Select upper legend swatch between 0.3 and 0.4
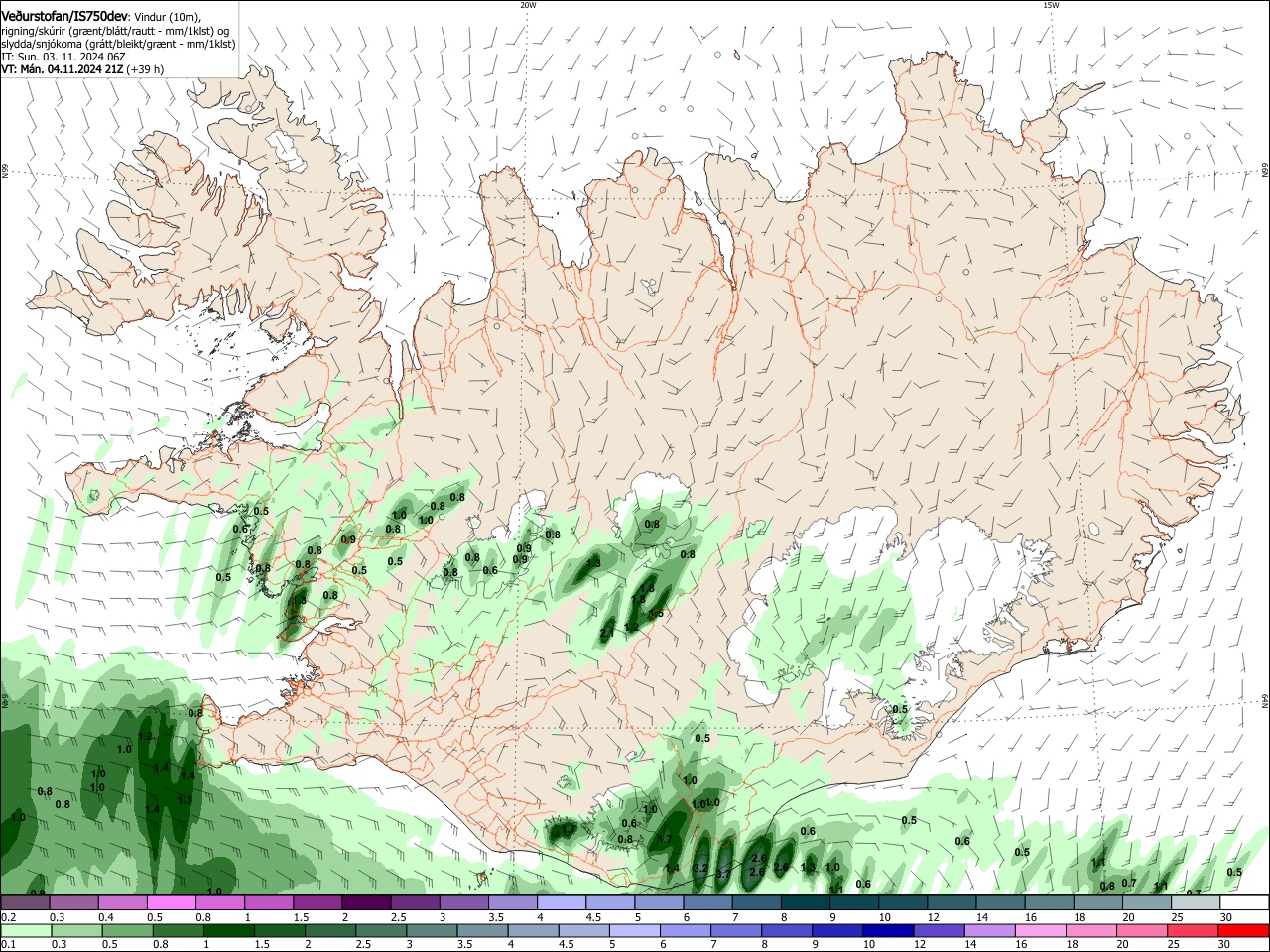Viewport: 1270px width, 952px height. click(73, 902)
